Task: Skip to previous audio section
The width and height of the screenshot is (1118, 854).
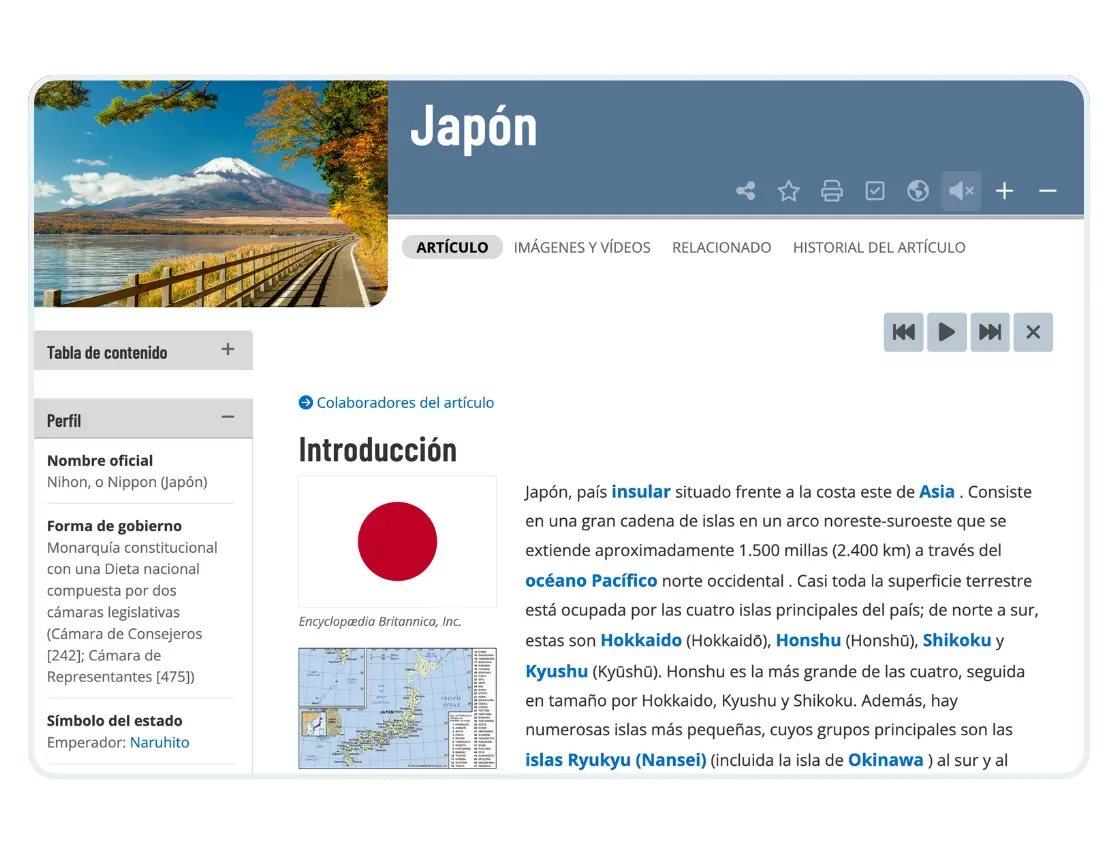Action: tap(903, 332)
